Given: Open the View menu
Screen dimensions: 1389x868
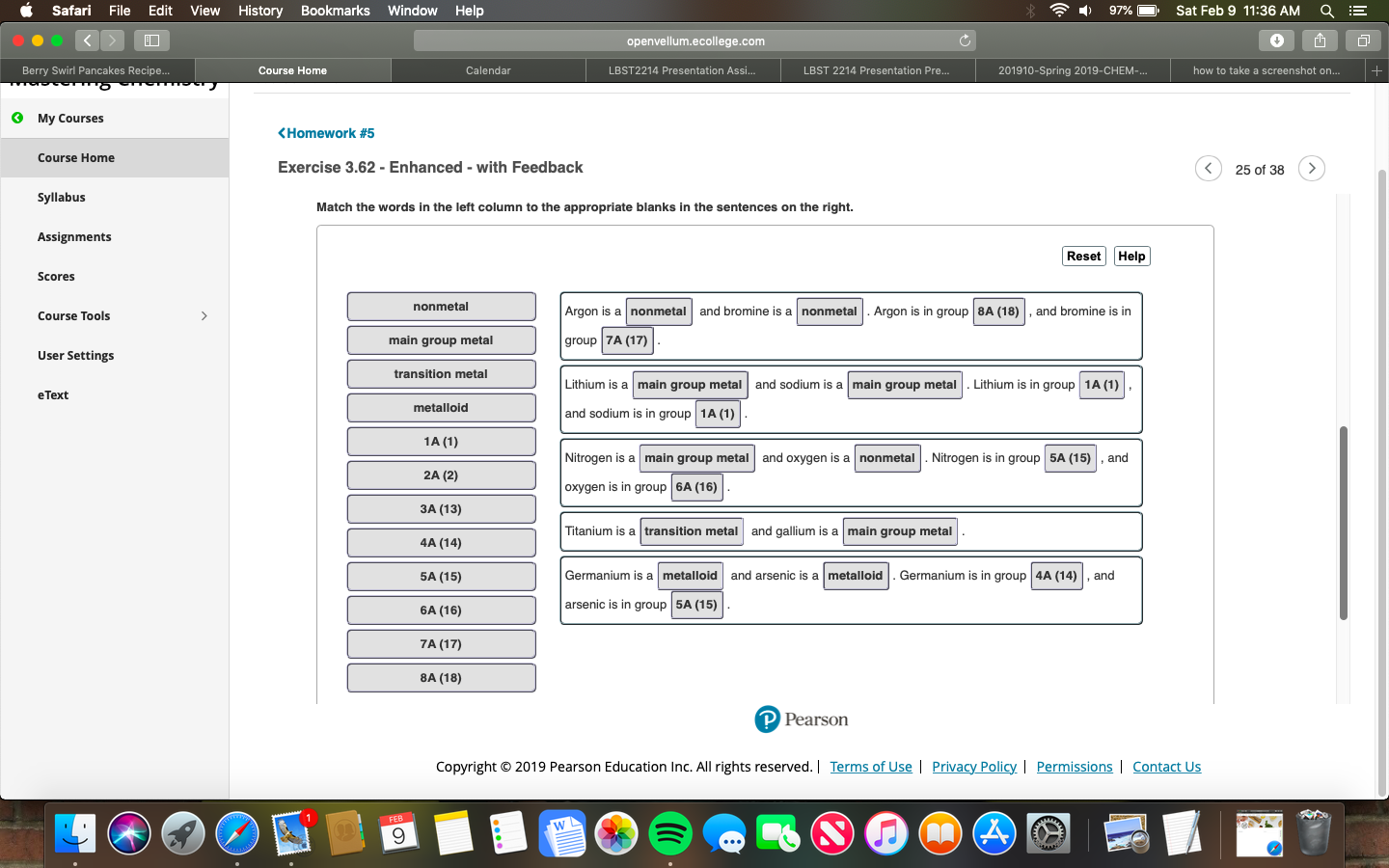Looking at the screenshot, I should coord(204,11).
